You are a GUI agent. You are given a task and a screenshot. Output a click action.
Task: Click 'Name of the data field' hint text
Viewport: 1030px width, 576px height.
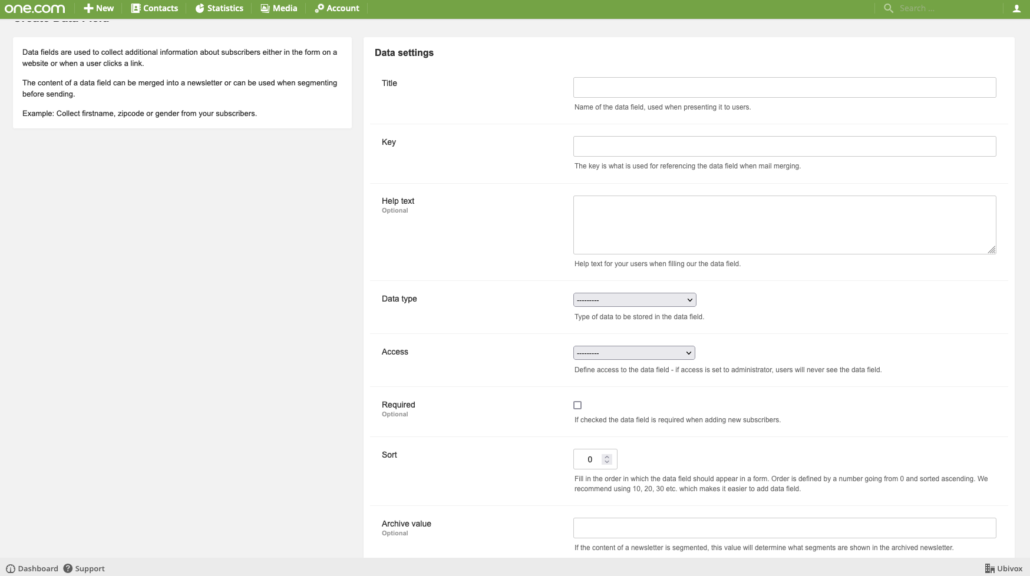(x=662, y=107)
